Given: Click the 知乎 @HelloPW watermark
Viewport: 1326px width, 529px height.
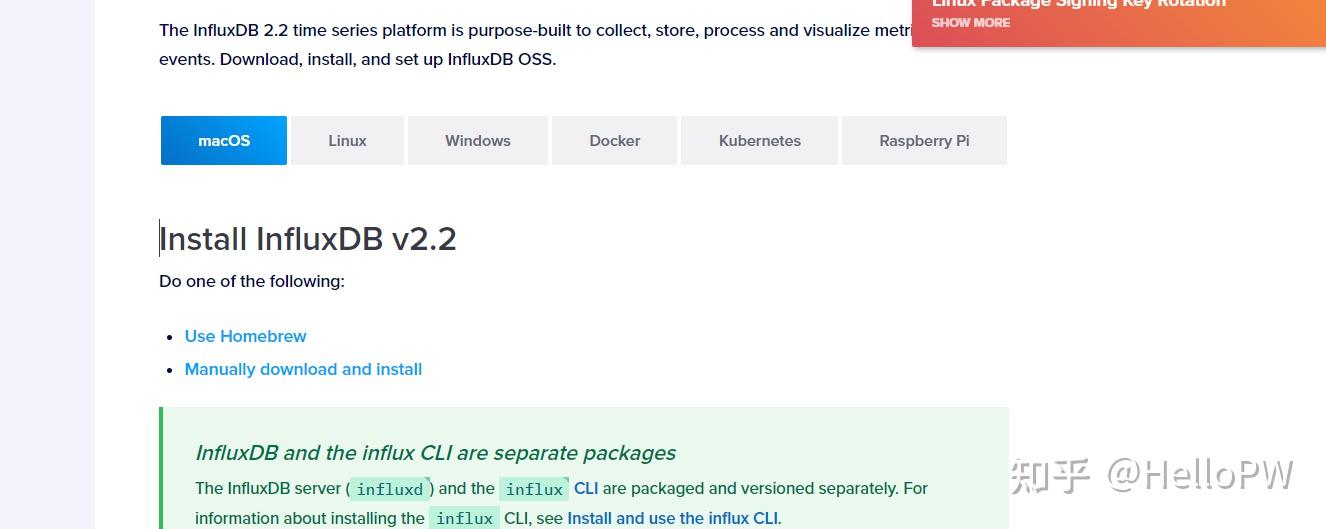Looking at the screenshot, I should pos(1151,476).
